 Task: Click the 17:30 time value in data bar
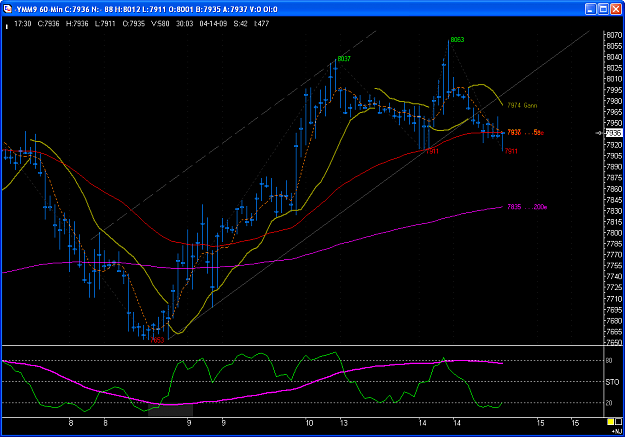tap(23, 24)
